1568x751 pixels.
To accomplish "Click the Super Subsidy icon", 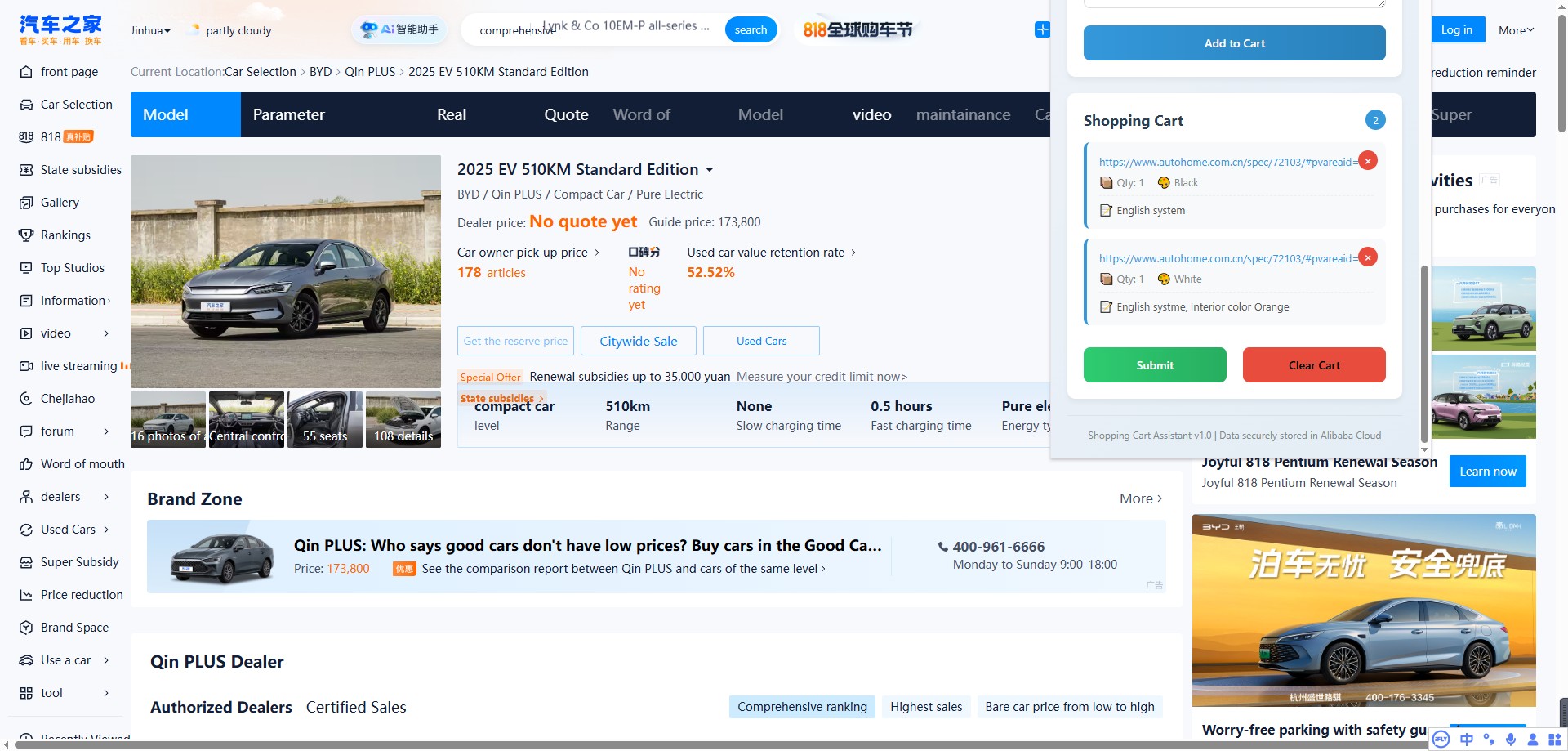I will click(26, 562).
